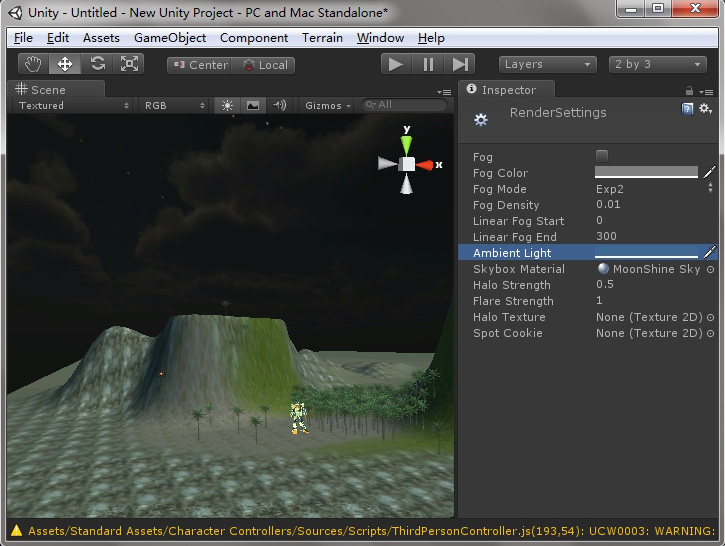Open the Inspector panel options menu
This screenshot has width=725, height=546.
706,92
